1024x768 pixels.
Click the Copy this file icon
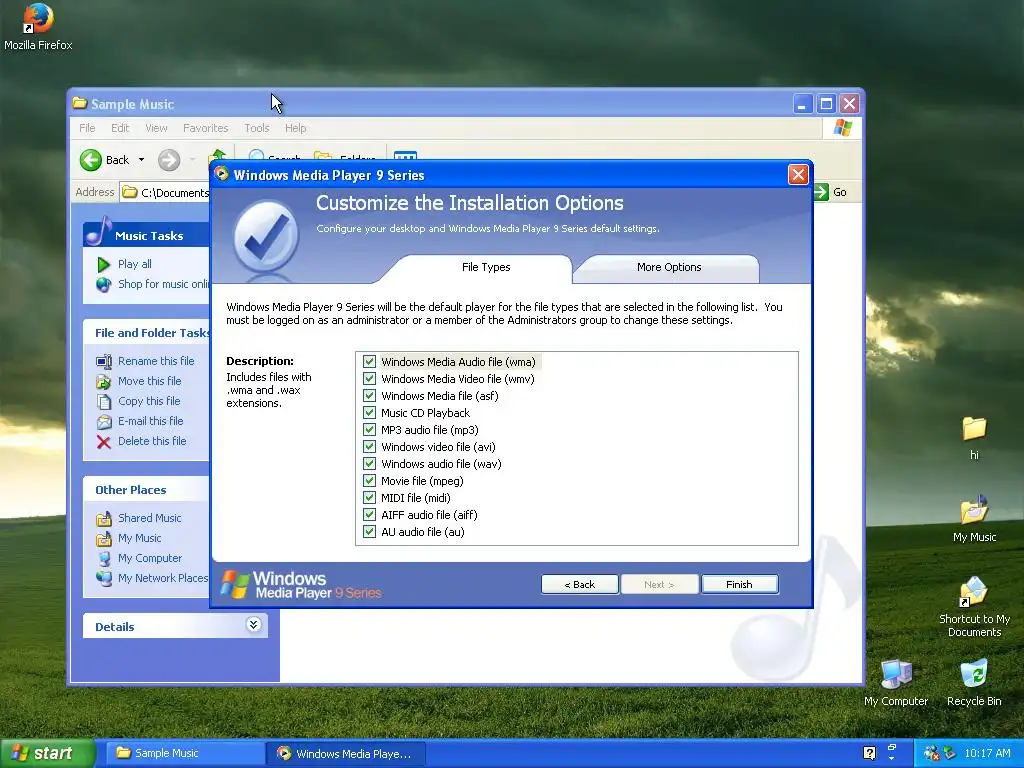(104, 402)
